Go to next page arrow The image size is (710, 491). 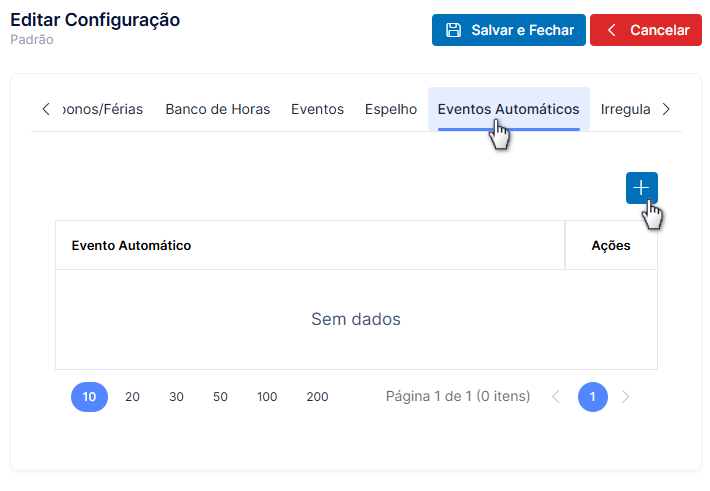click(625, 397)
